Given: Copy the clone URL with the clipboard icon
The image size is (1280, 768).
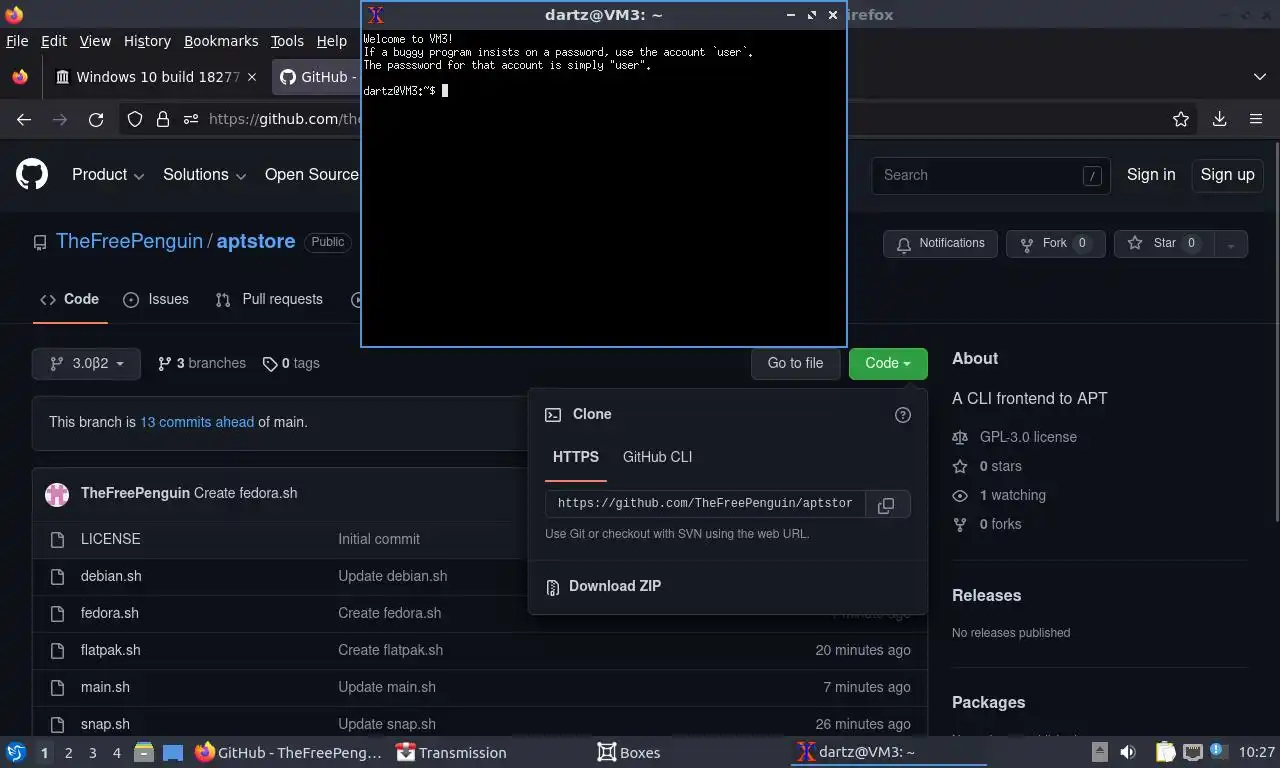Looking at the screenshot, I should click(x=886, y=505).
